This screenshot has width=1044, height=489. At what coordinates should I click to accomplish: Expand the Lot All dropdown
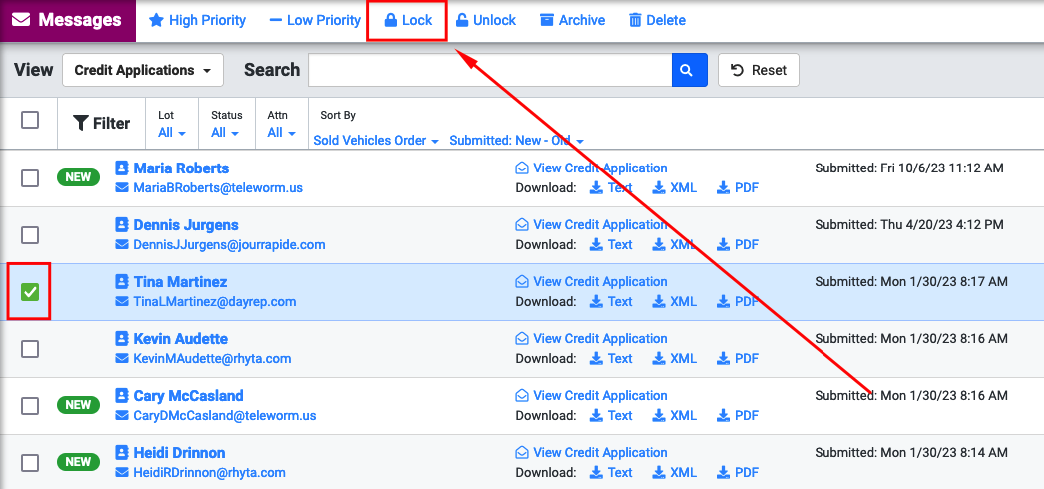(172, 133)
